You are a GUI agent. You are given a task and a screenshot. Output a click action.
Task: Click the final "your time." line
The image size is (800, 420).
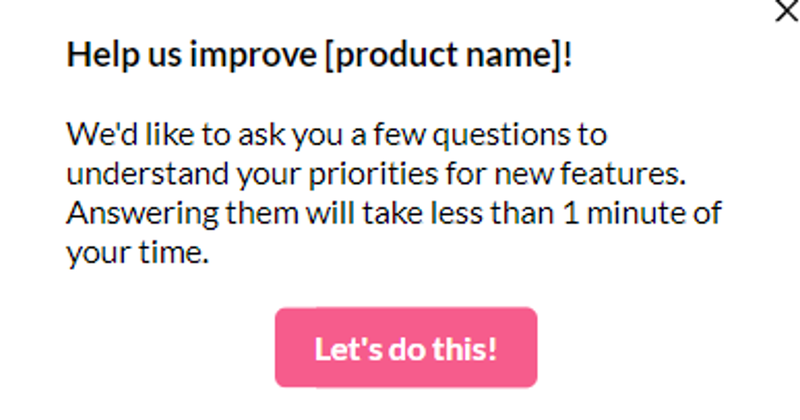(x=137, y=254)
